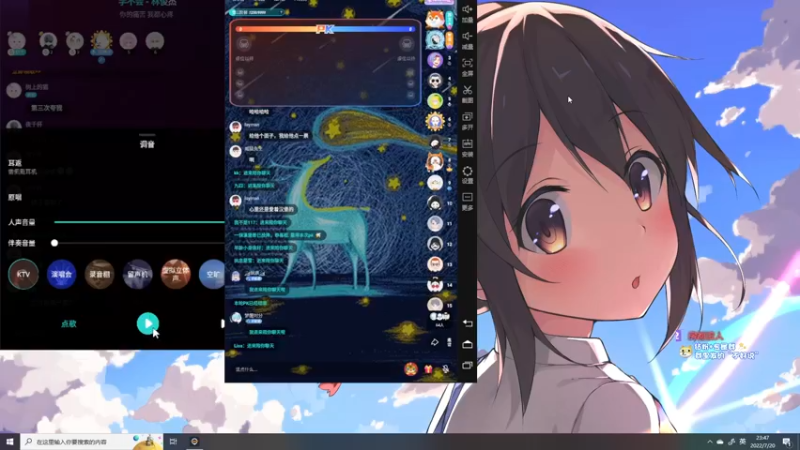Select the 留声机 reverb effect

(x=138, y=274)
